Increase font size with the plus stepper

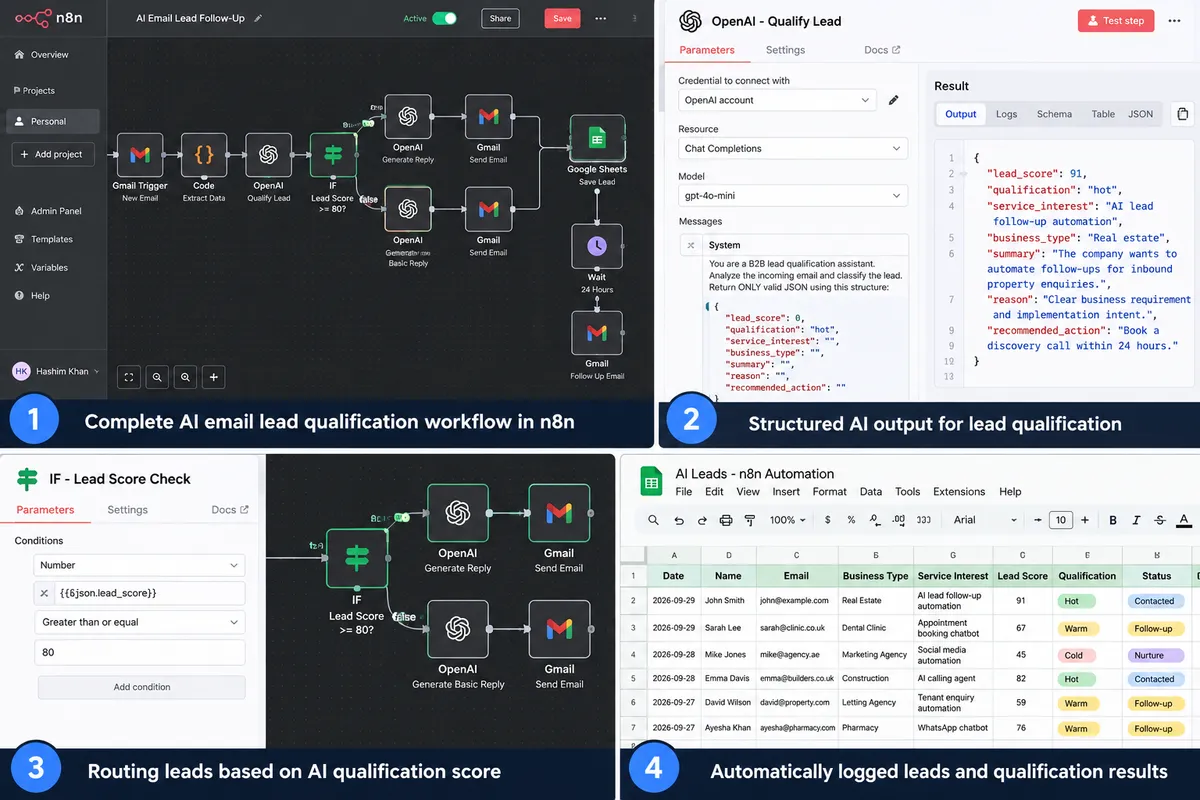pyautogui.click(x=1084, y=520)
